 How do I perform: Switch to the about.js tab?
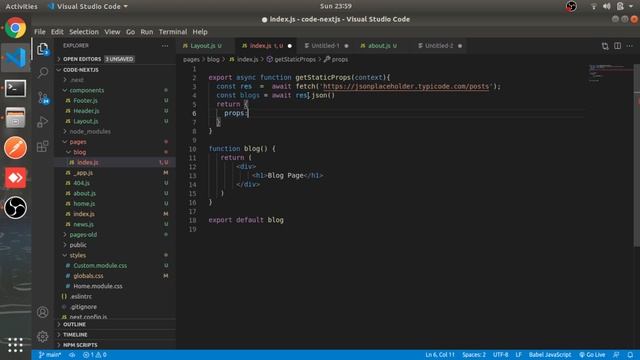[x=382, y=46]
